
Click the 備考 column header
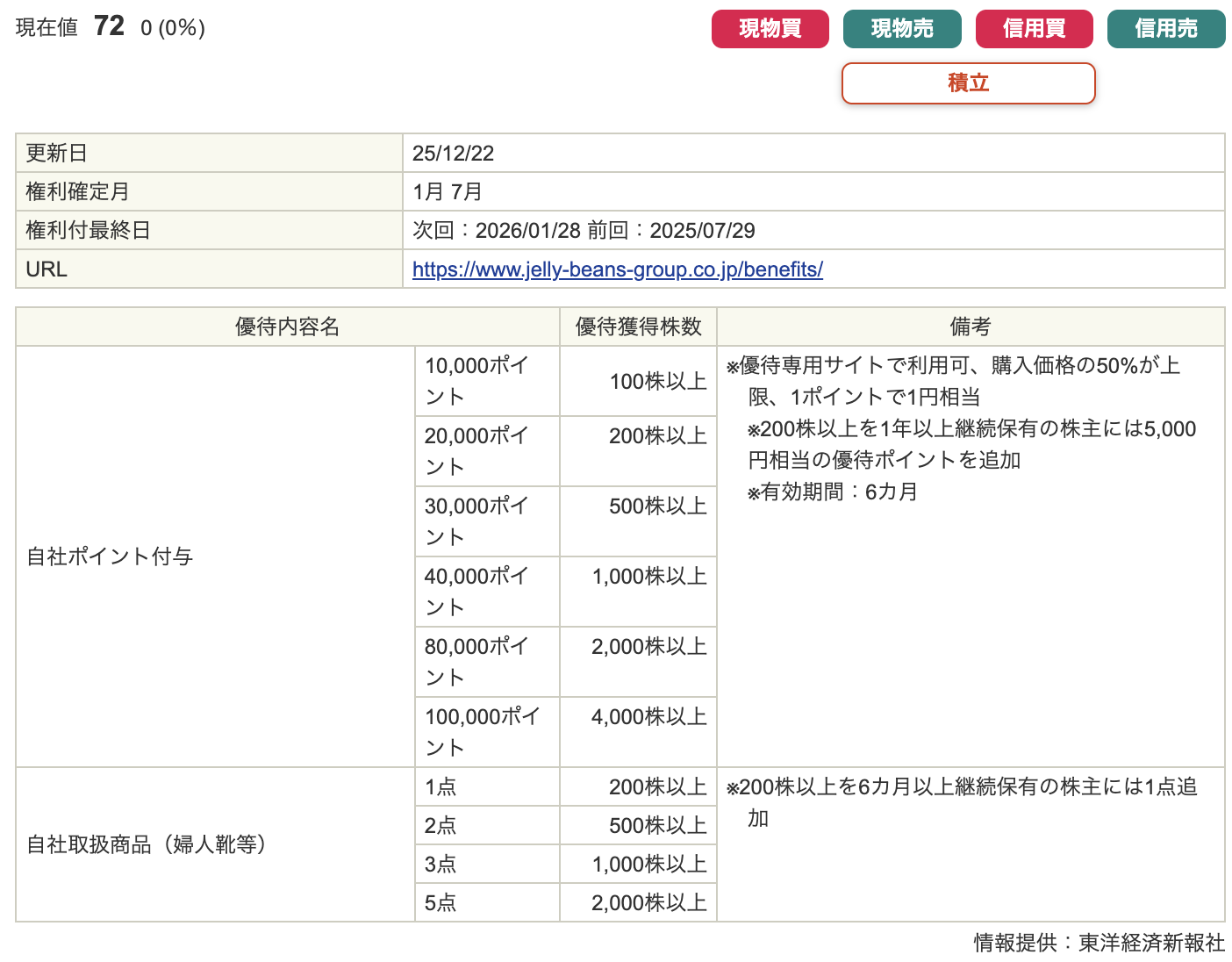[970, 327]
